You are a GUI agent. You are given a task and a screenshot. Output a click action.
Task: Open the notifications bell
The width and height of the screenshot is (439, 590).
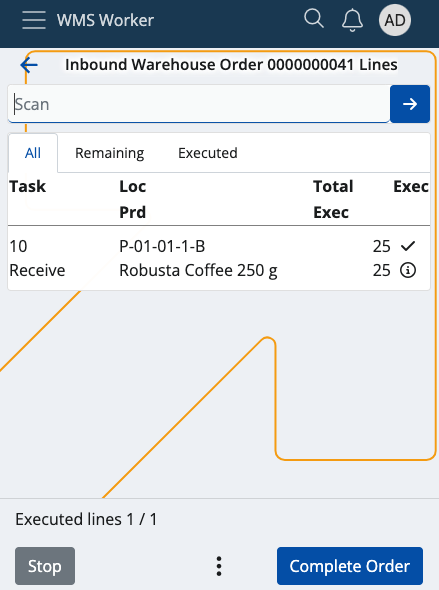point(352,20)
